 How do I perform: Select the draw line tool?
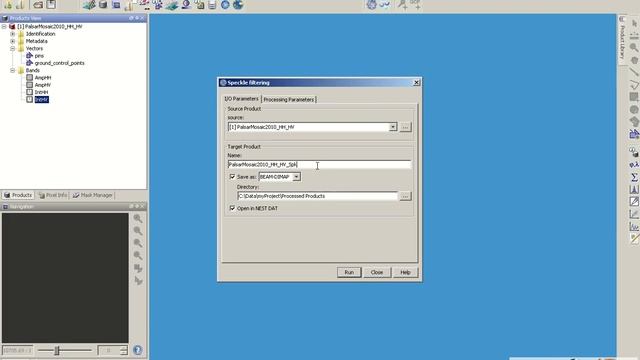click(634, 72)
